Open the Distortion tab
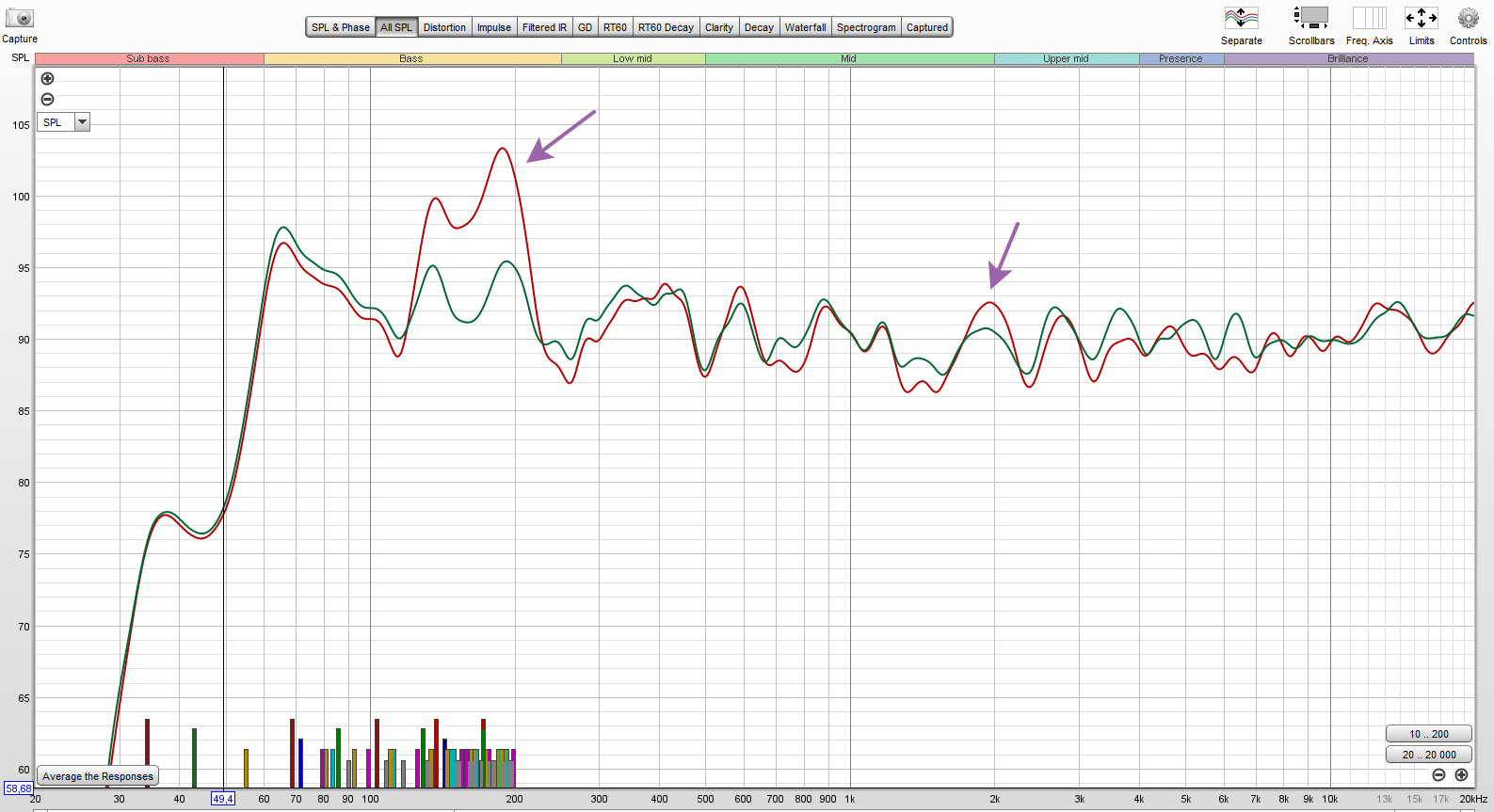Viewport: 1494px width, 812px height. (x=444, y=27)
